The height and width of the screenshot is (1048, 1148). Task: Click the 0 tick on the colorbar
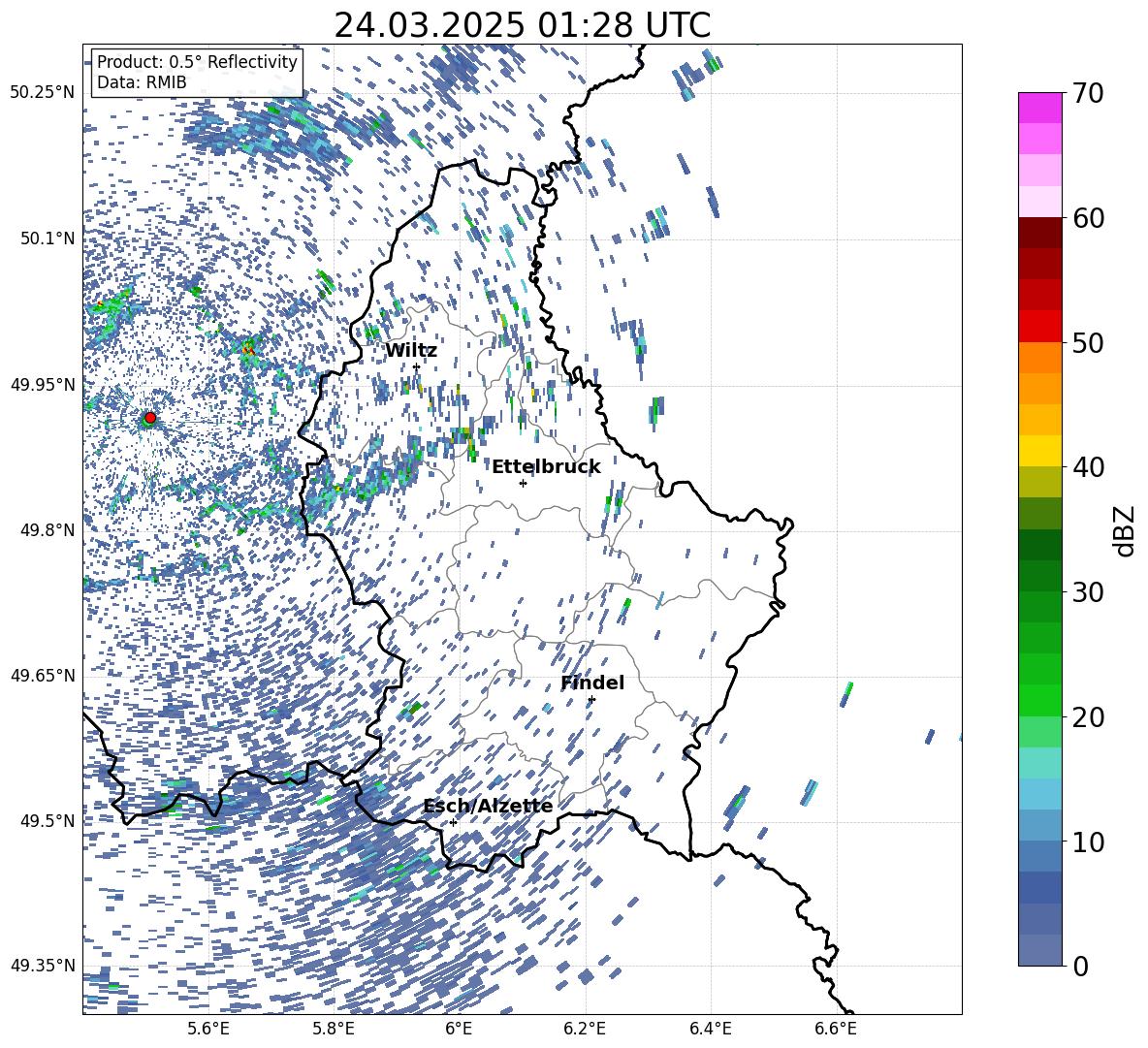[x=1080, y=966]
